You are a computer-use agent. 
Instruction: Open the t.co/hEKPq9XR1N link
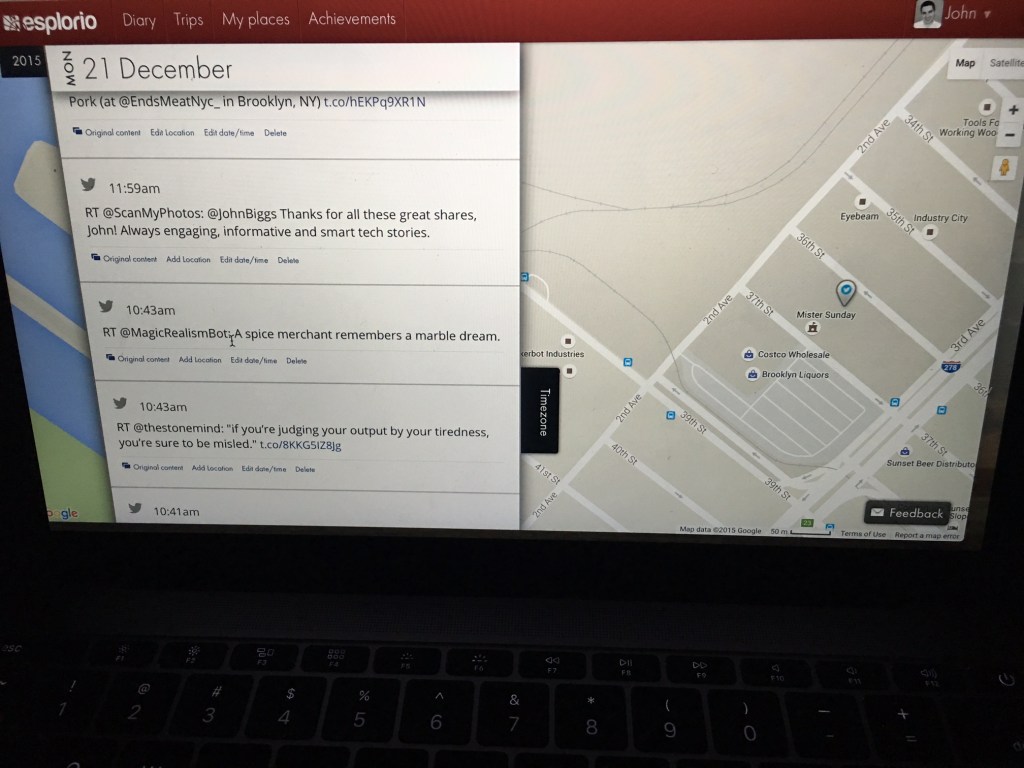[375, 102]
